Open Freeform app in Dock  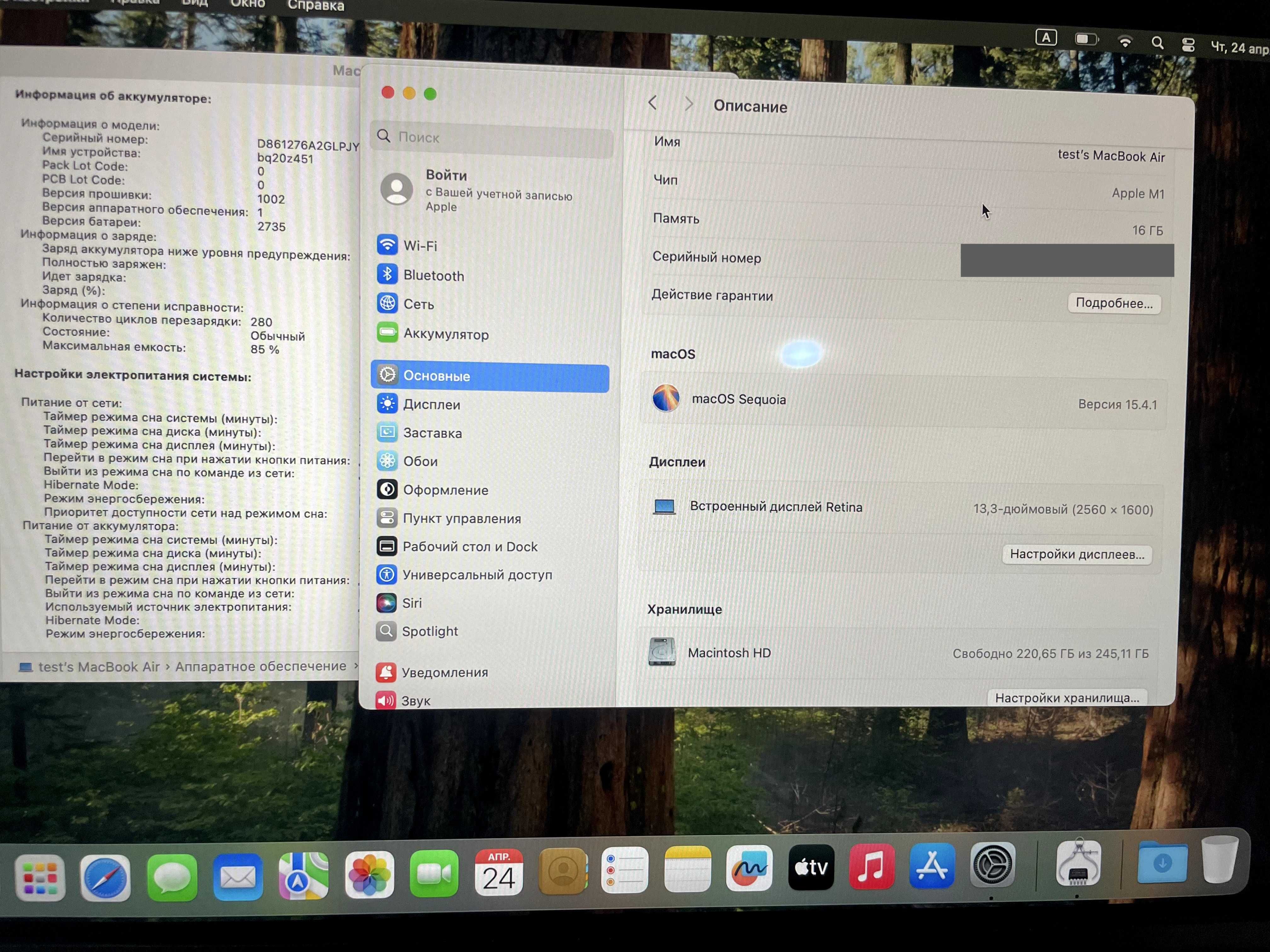coord(749,868)
